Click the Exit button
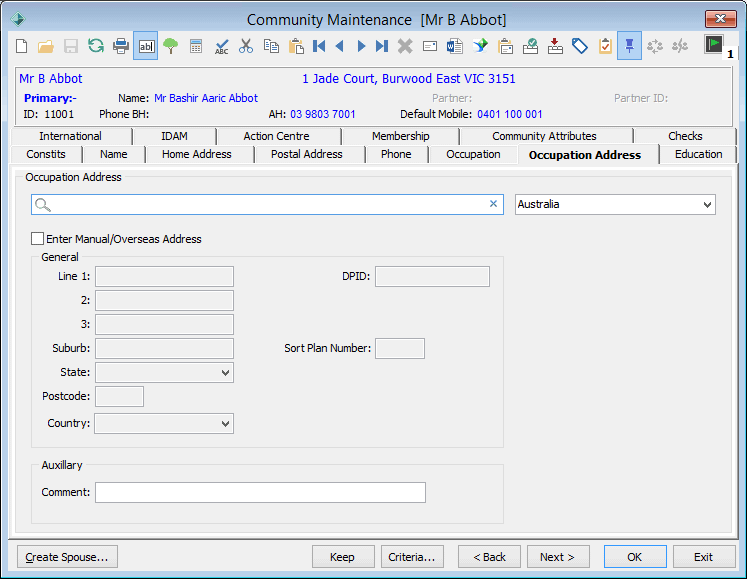747x579 pixels. pyautogui.click(x=704, y=557)
